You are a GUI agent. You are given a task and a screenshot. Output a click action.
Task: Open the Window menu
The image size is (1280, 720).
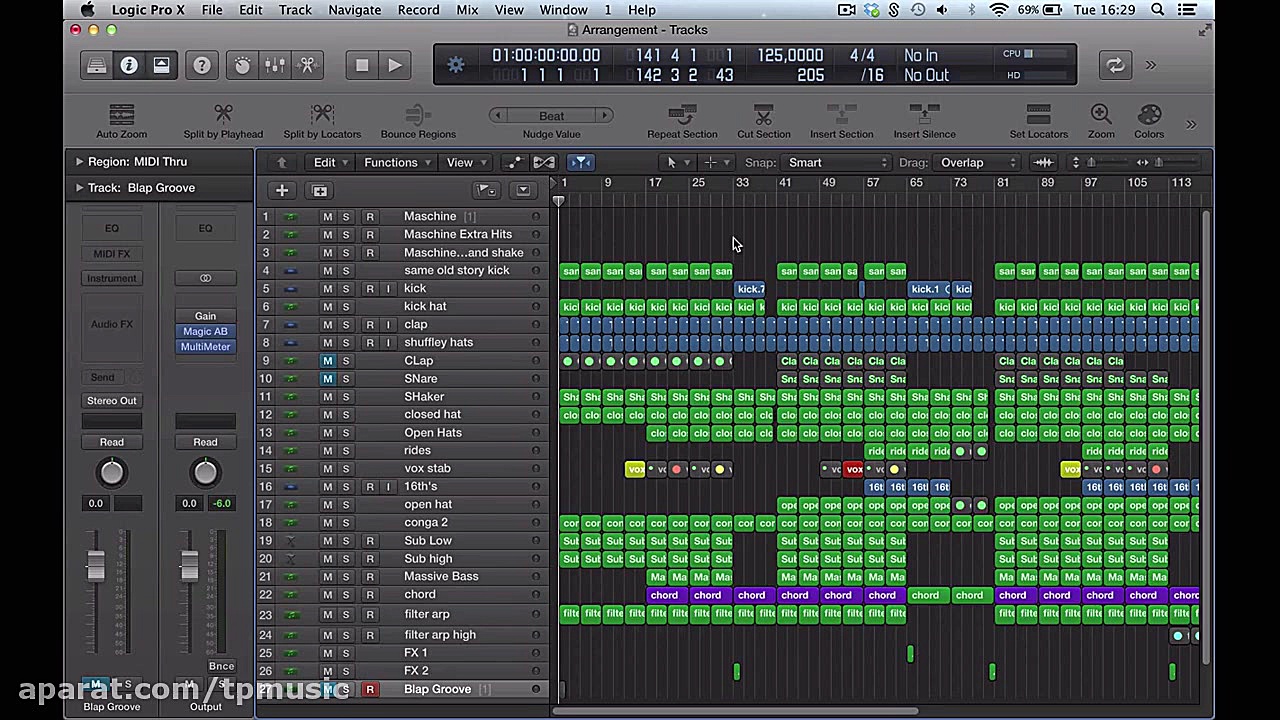[563, 10]
